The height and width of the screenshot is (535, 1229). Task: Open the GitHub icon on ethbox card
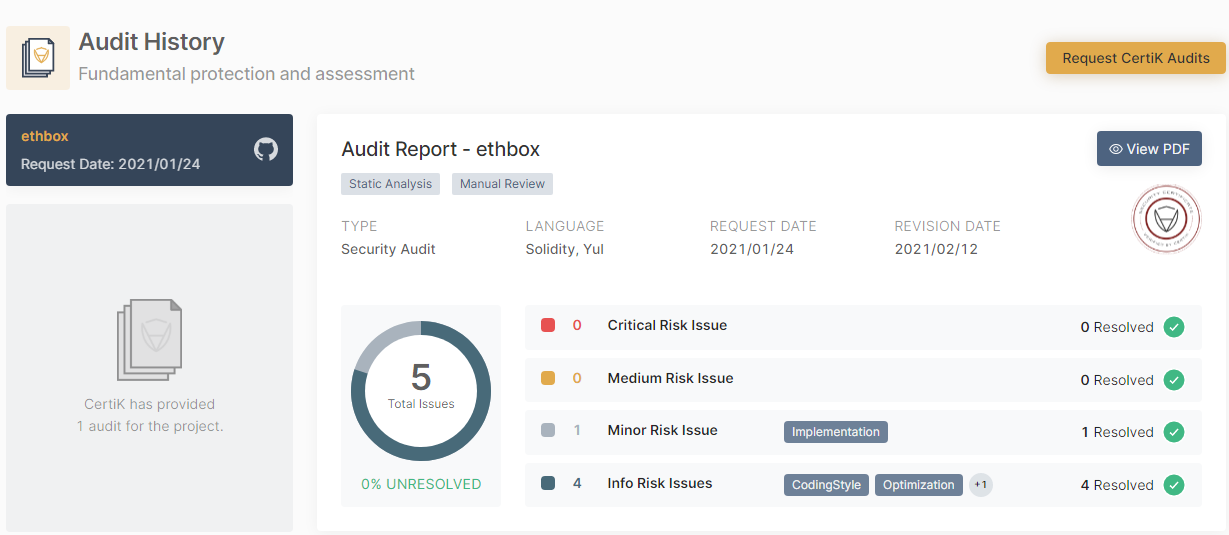pyautogui.click(x=265, y=150)
